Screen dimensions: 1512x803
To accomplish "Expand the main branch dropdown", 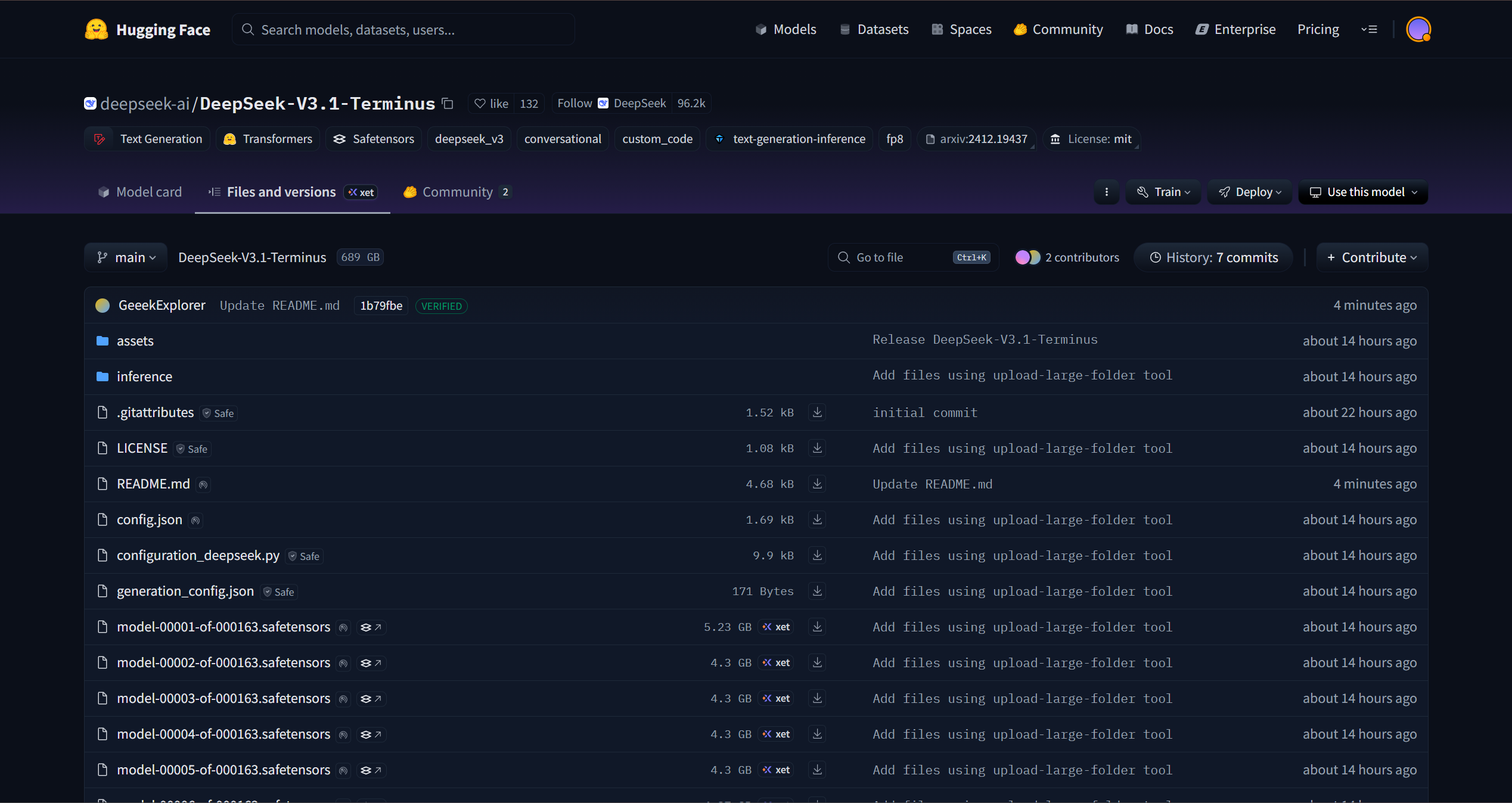I will (x=126, y=257).
